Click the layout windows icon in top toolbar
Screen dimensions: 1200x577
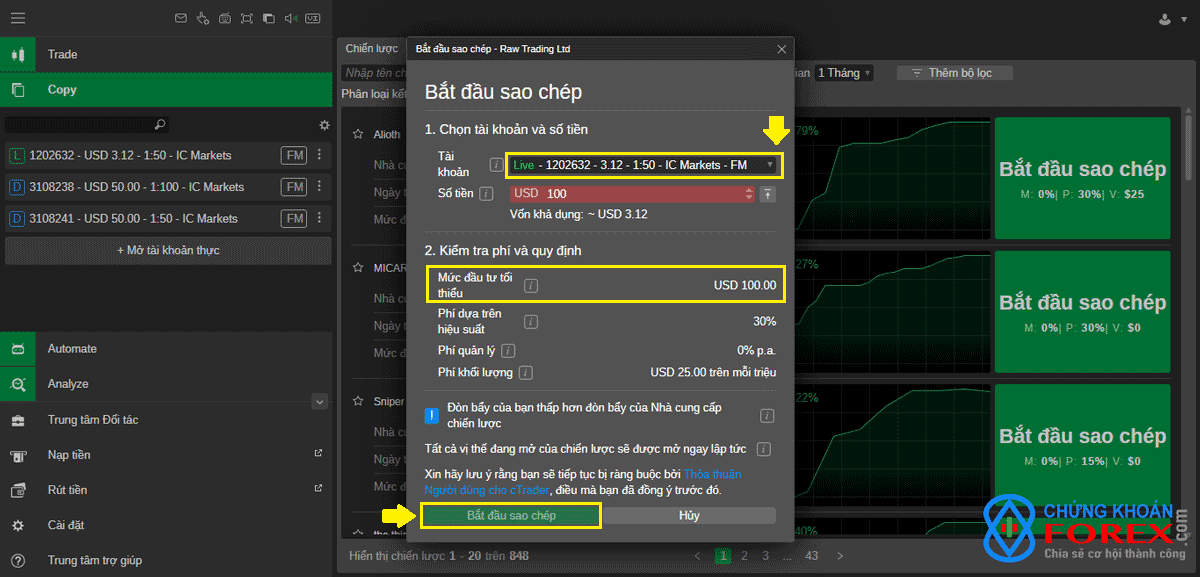(269, 18)
